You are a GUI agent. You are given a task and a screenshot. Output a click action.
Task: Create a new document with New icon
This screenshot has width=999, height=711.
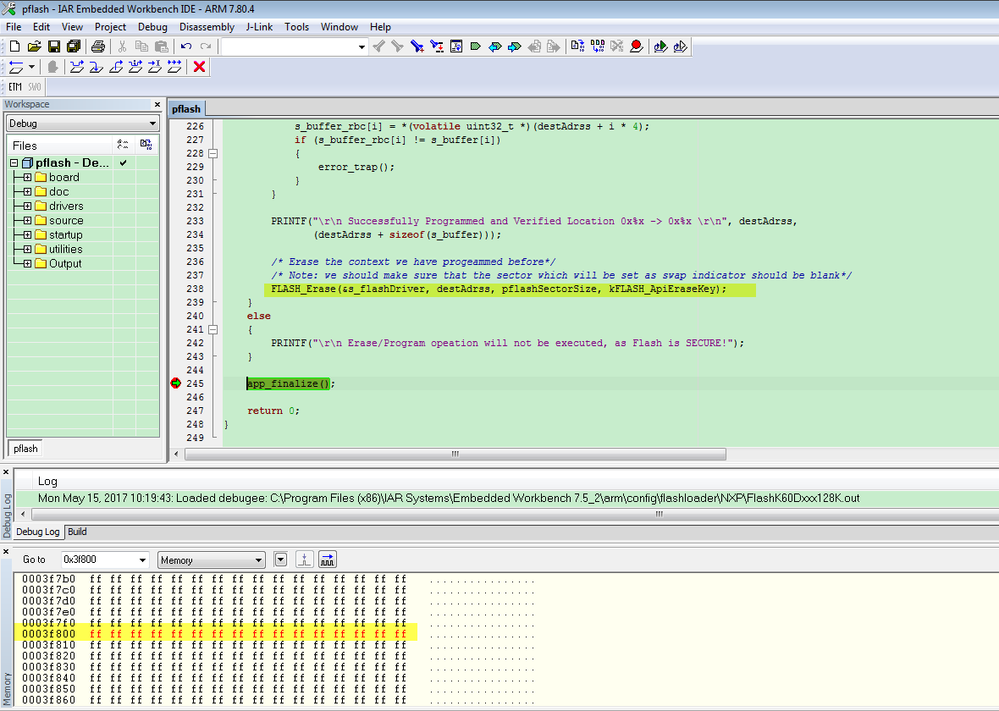15,46
